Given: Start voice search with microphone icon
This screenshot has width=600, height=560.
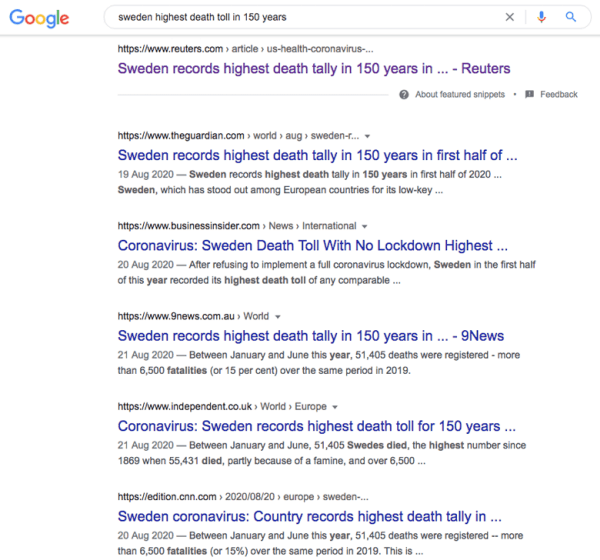Looking at the screenshot, I should click(541, 17).
